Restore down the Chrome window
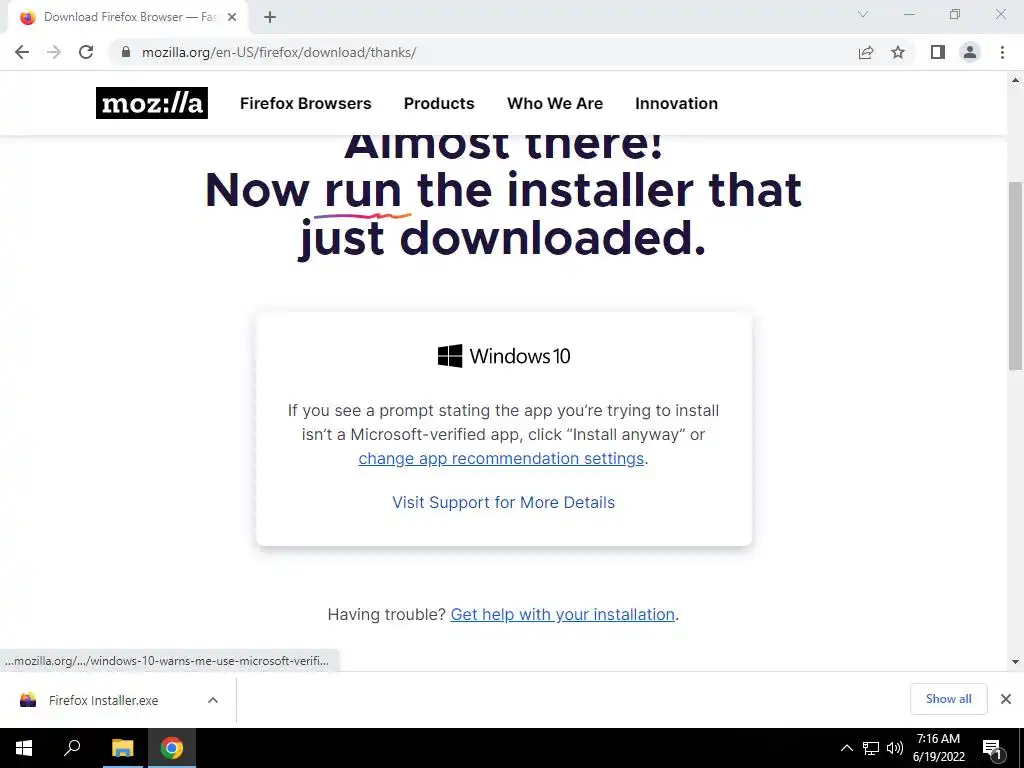1024x768 pixels. pyautogui.click(x=955, y=14)
